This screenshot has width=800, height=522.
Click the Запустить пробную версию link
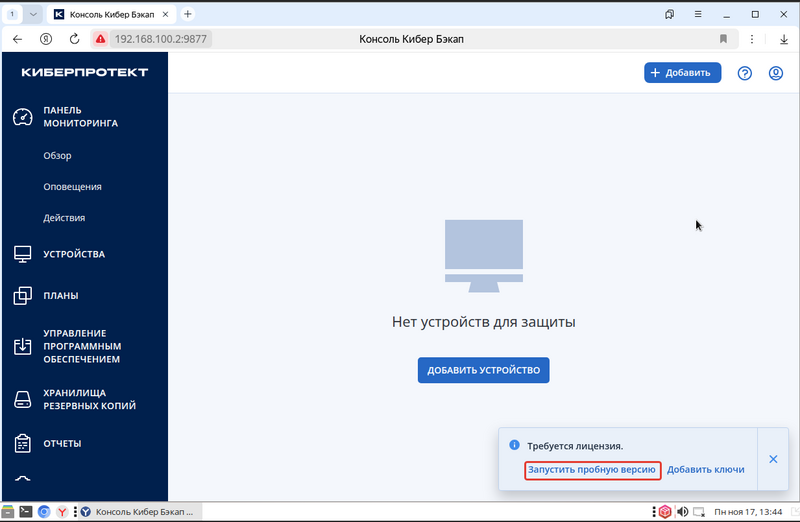point(592,469)
